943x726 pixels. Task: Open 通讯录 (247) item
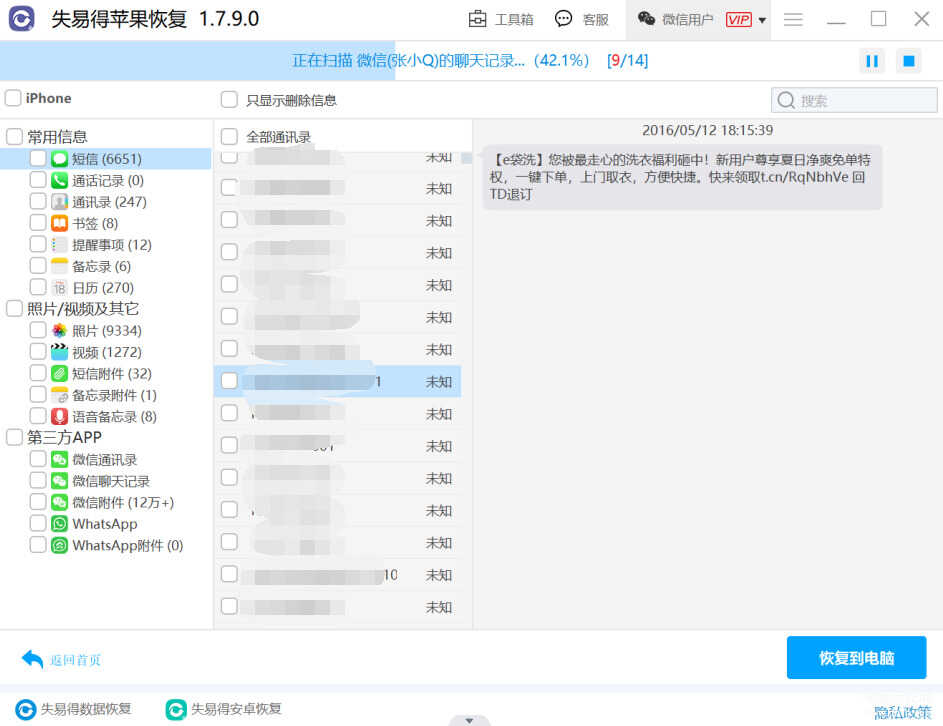coord(109,202)
